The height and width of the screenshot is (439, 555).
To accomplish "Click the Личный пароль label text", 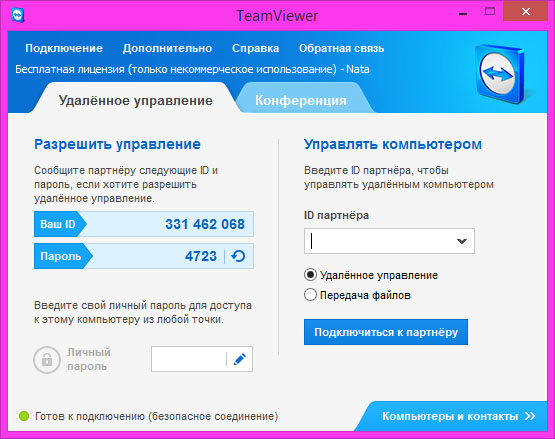I will click(x=89, y=359).
